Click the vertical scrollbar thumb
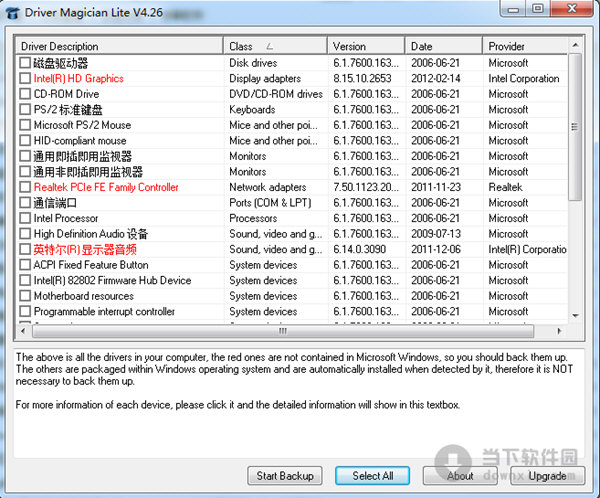 click(575, 127)
